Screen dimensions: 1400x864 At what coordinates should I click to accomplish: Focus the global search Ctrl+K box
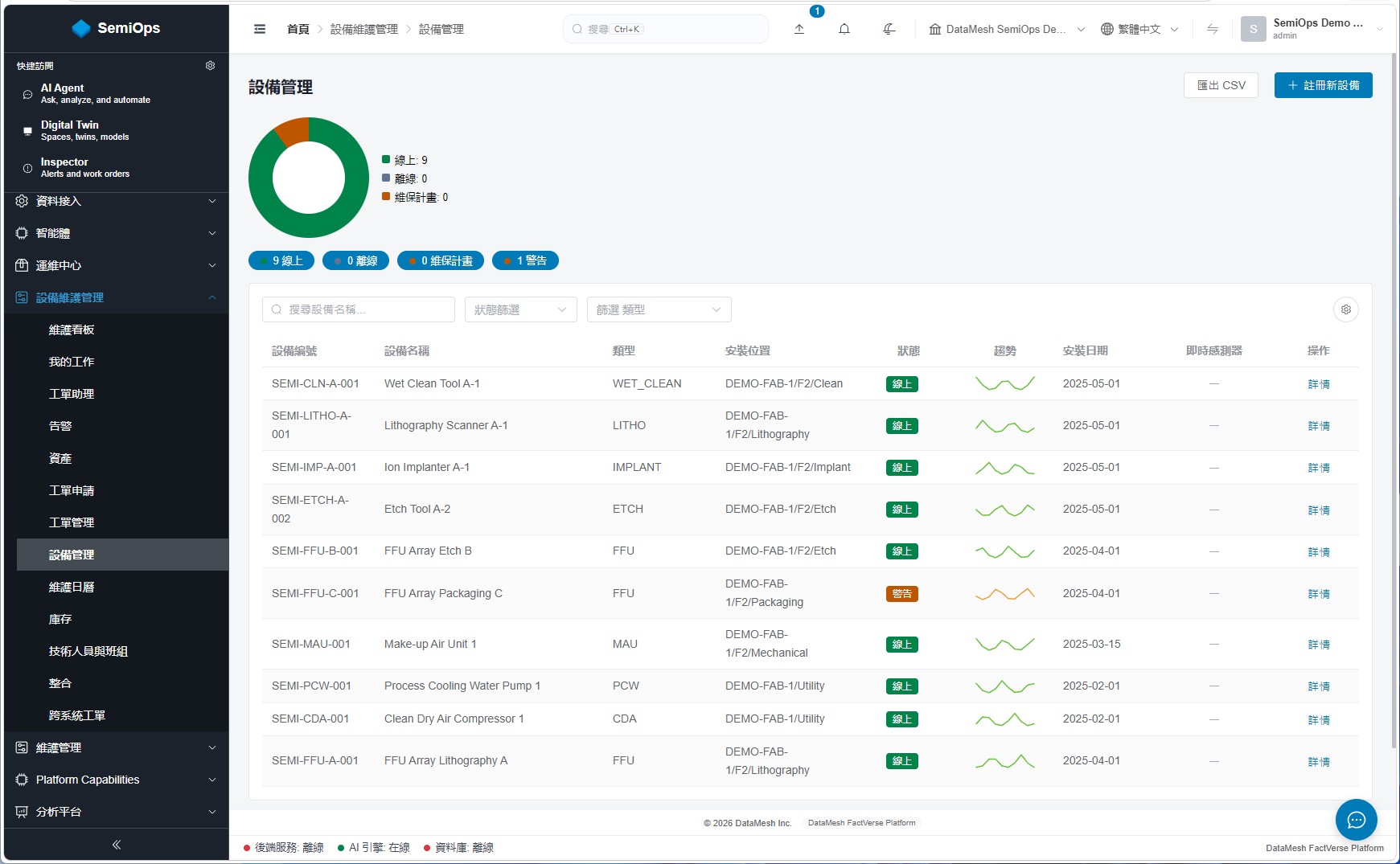click(666, 29)
